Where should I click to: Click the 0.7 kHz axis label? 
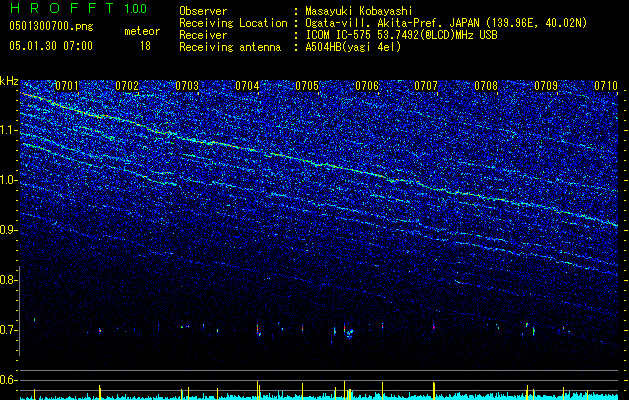pyautogui.click(x=8, y=330)
